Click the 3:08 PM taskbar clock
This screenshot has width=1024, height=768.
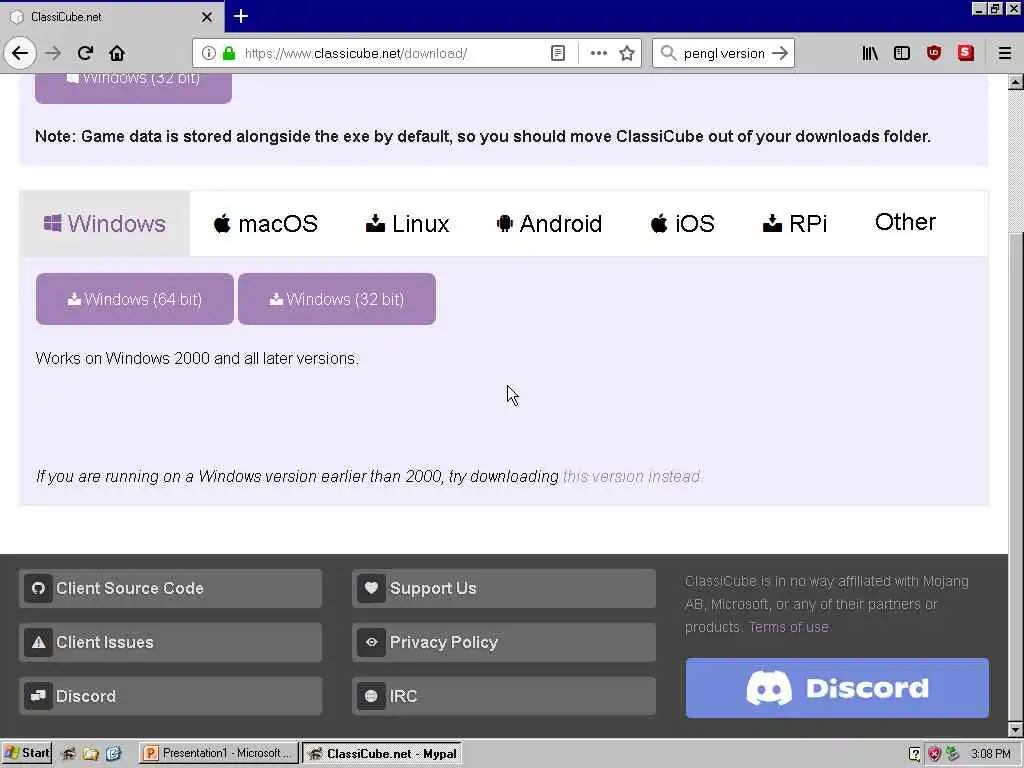990,754
